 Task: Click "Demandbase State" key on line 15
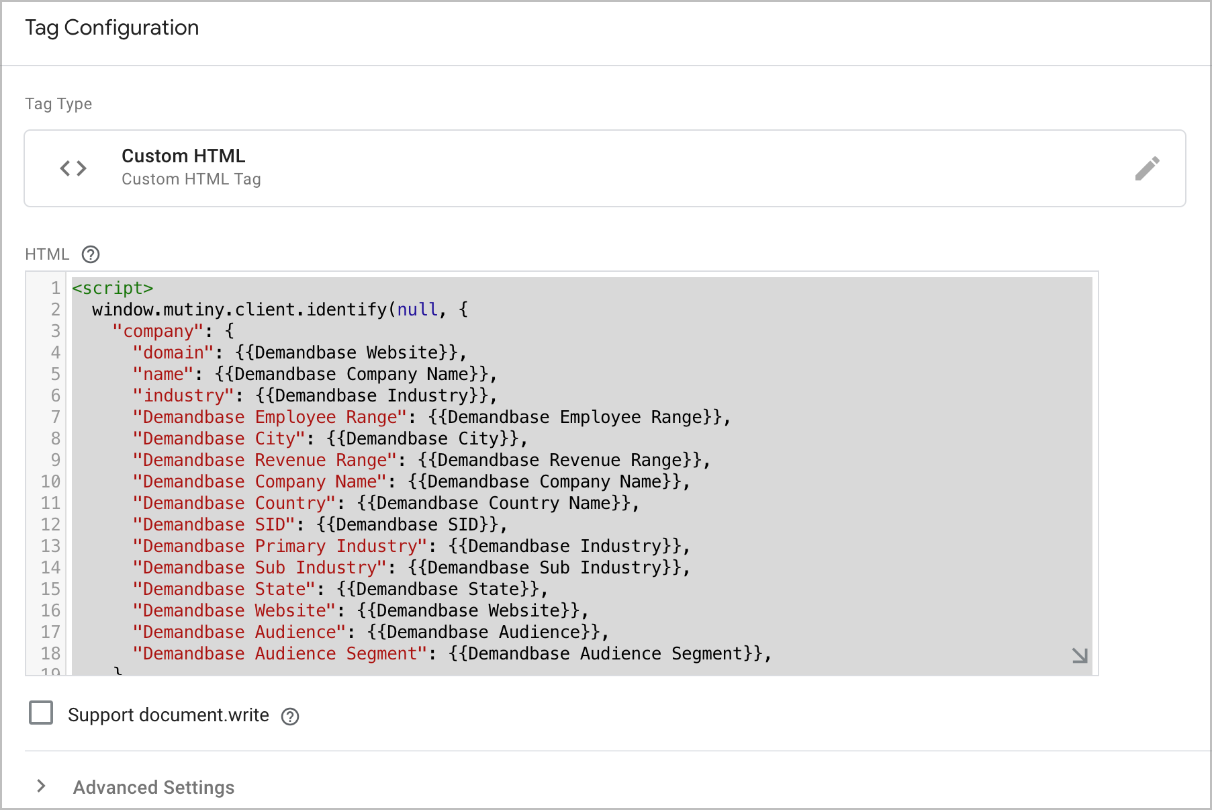[224, 589]
